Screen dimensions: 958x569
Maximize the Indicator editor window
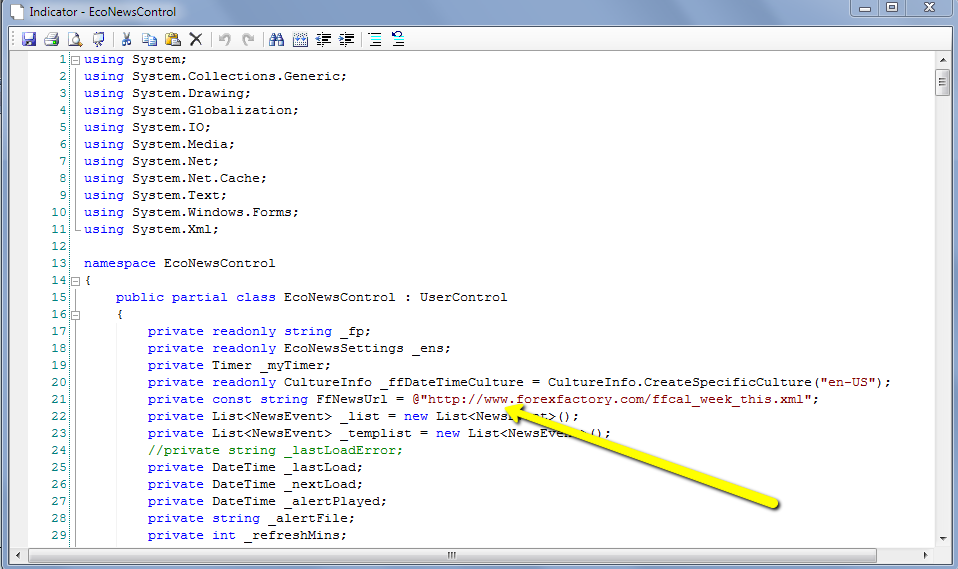[x=892, y=8]
